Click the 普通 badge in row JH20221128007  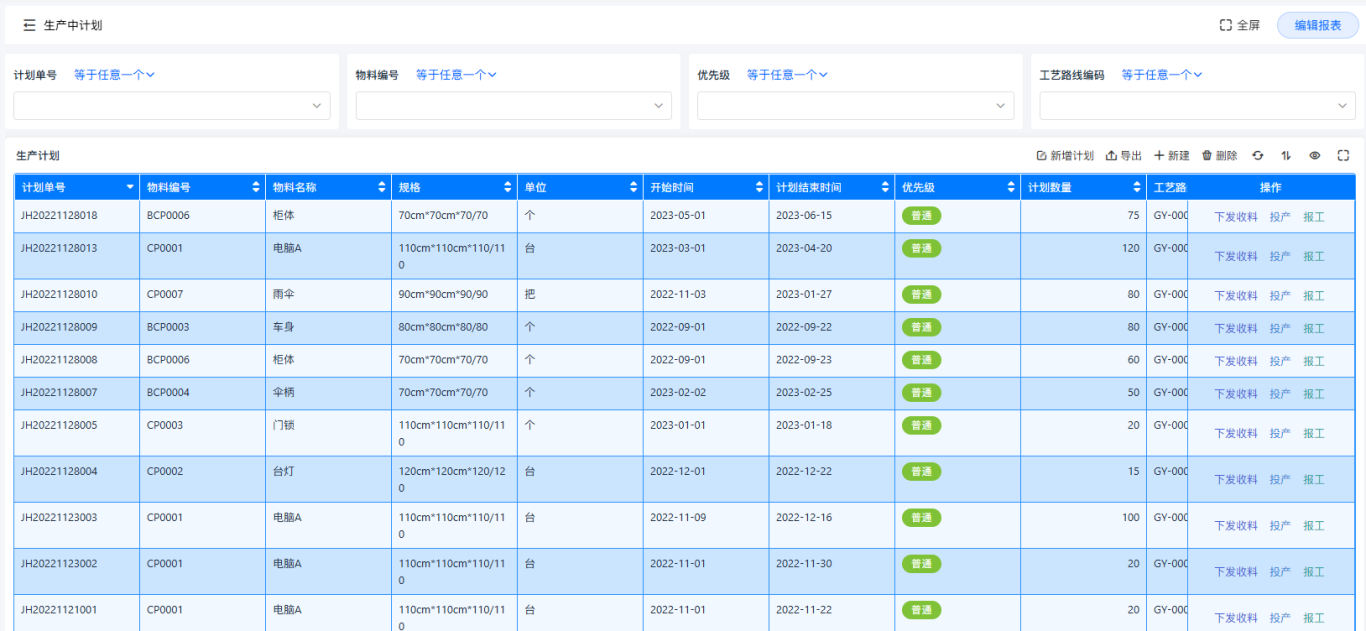(921, 393)
